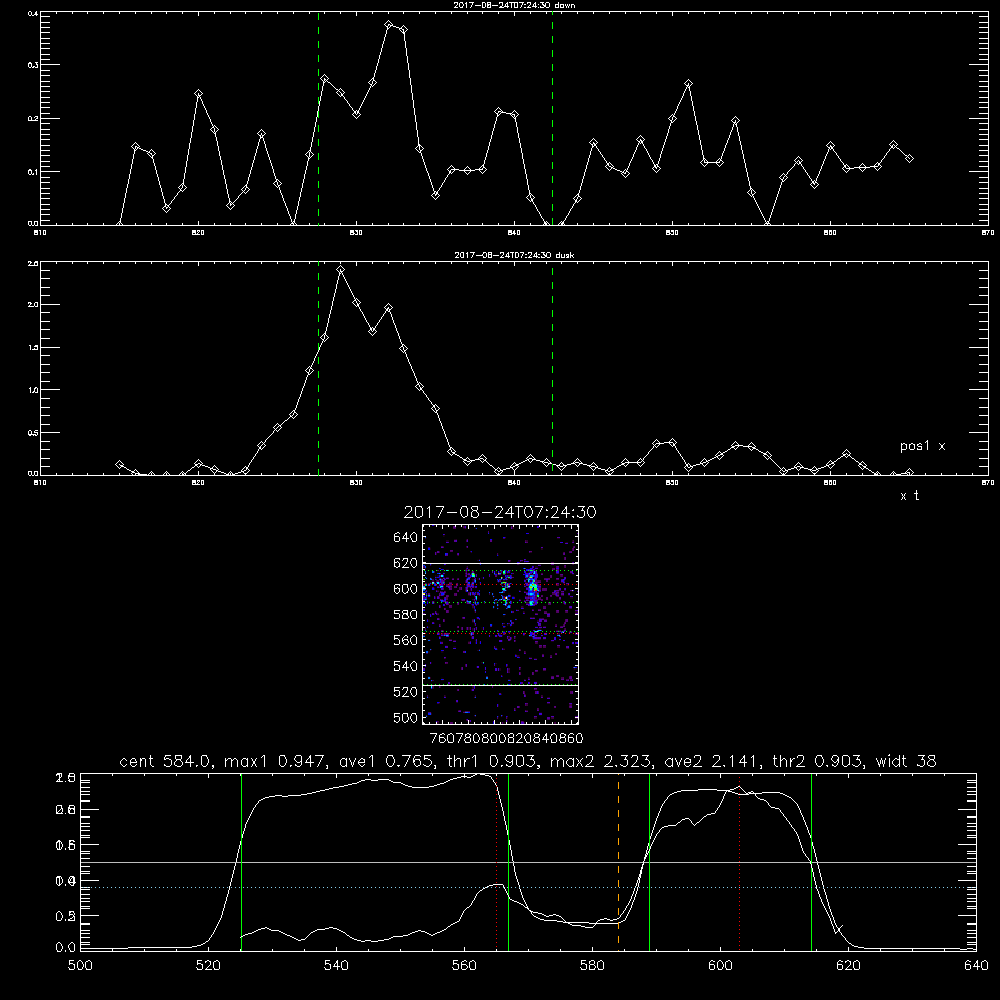The image size is (1000, 1000).
Task: Click heatmap y-axis label 520
Action: click(x=406, y=692)
